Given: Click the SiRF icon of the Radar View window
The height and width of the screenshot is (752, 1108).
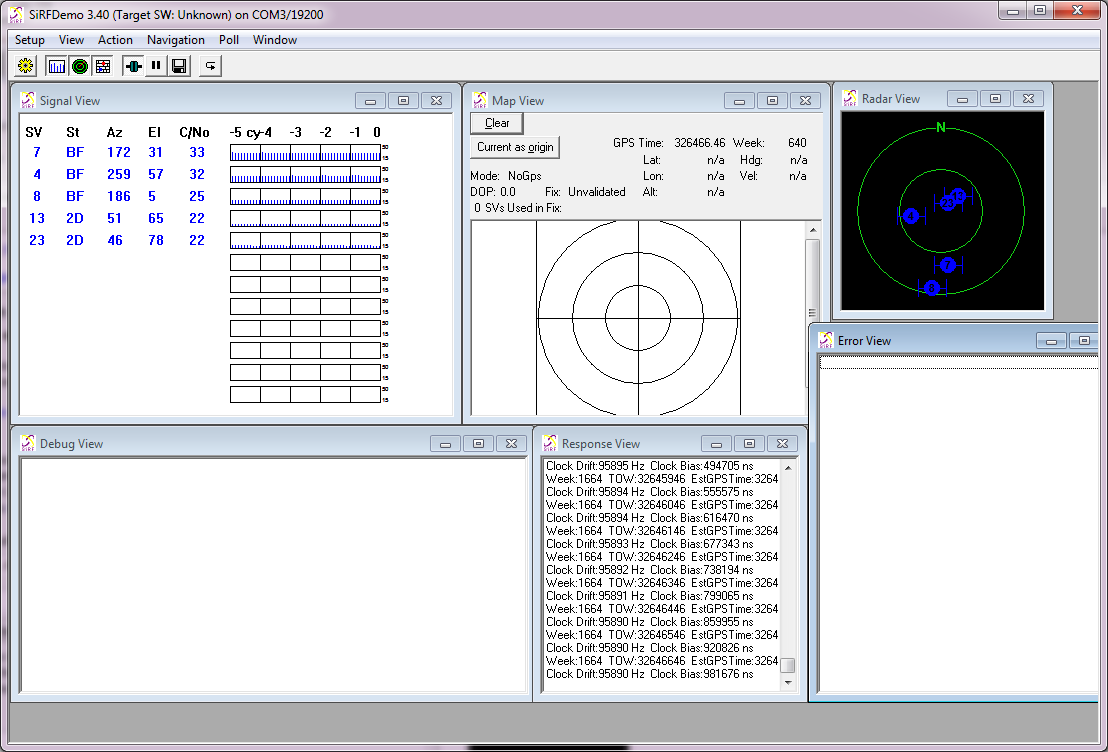Looking at the screenshot, I should [850, 99].
